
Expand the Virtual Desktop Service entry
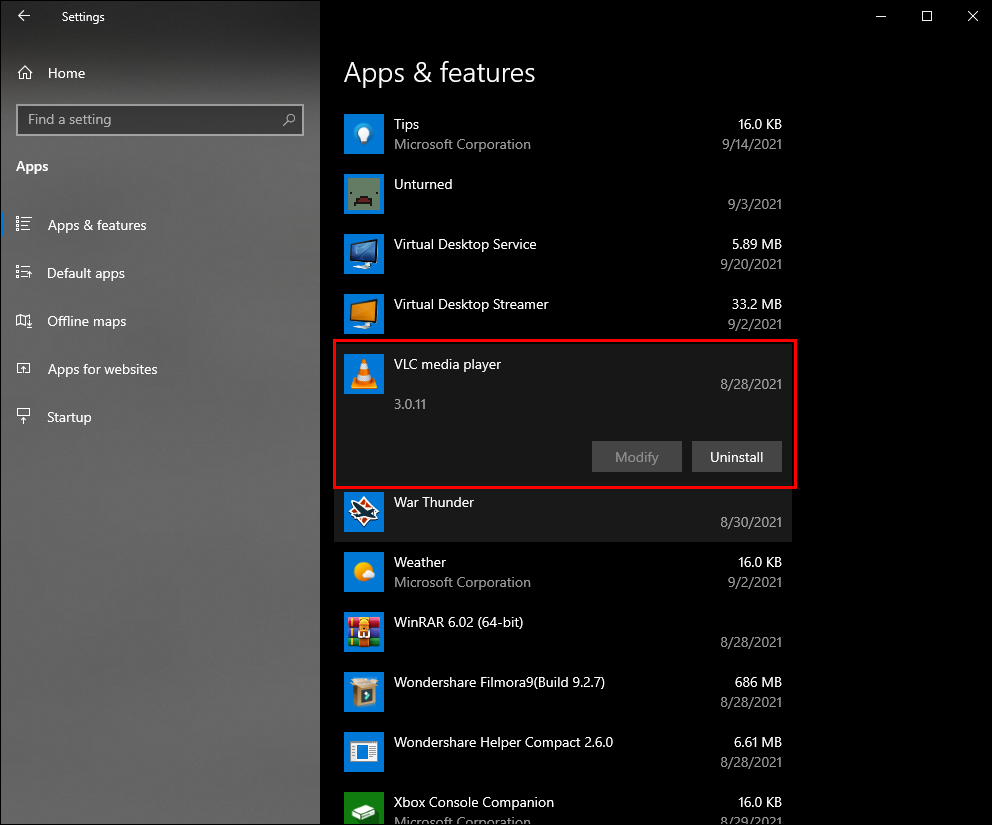pyautogui.click(x=562, y=254)
